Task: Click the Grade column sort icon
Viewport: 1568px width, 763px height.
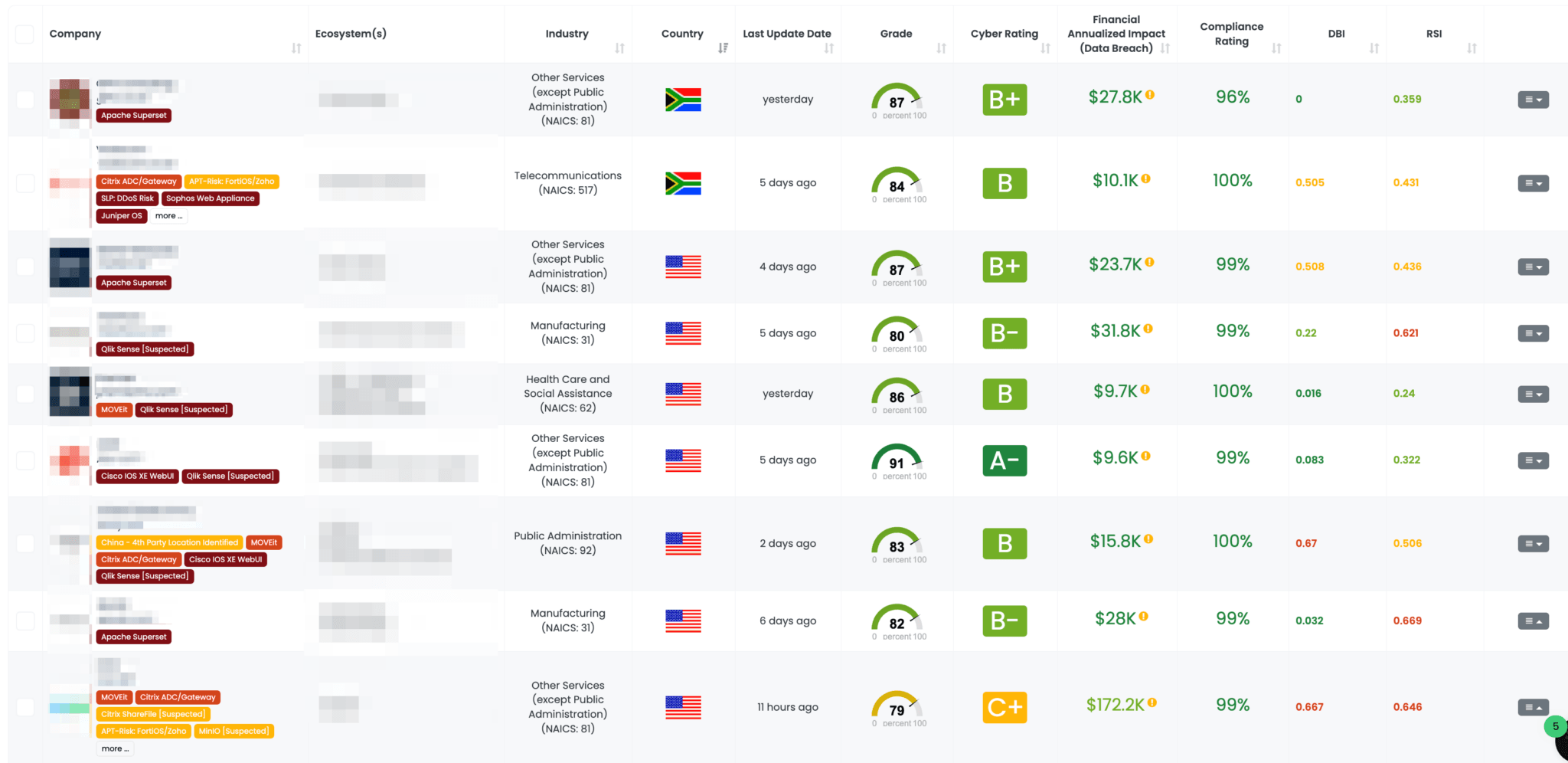Action: coord(941,48)
